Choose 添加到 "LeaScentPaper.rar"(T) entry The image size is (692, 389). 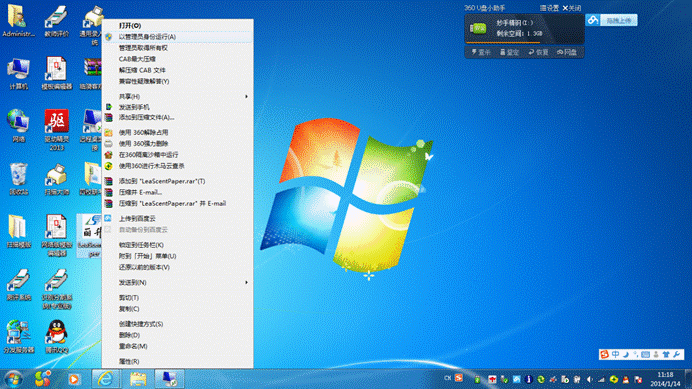(x=178, y=181)
